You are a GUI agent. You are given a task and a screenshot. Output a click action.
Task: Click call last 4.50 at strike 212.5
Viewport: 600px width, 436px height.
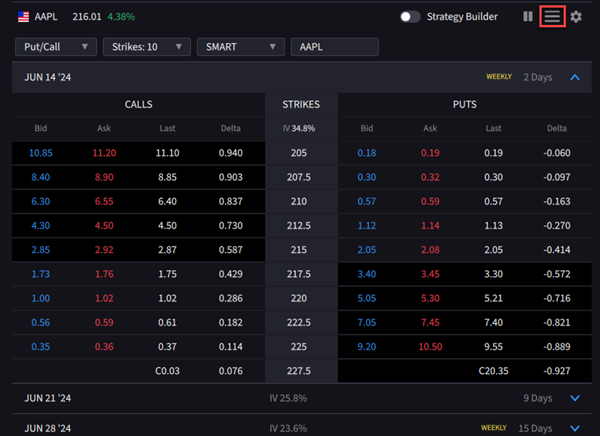[167, 225]
